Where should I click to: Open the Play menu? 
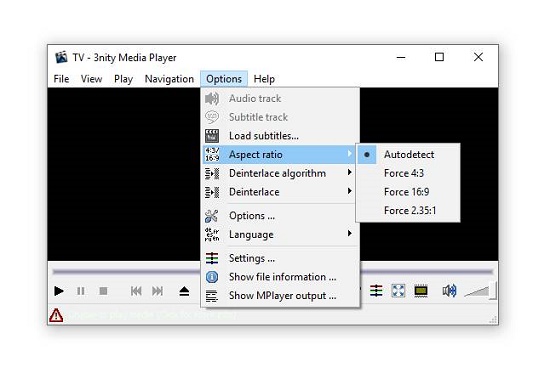pyautogui.click(x=123, y=79)
